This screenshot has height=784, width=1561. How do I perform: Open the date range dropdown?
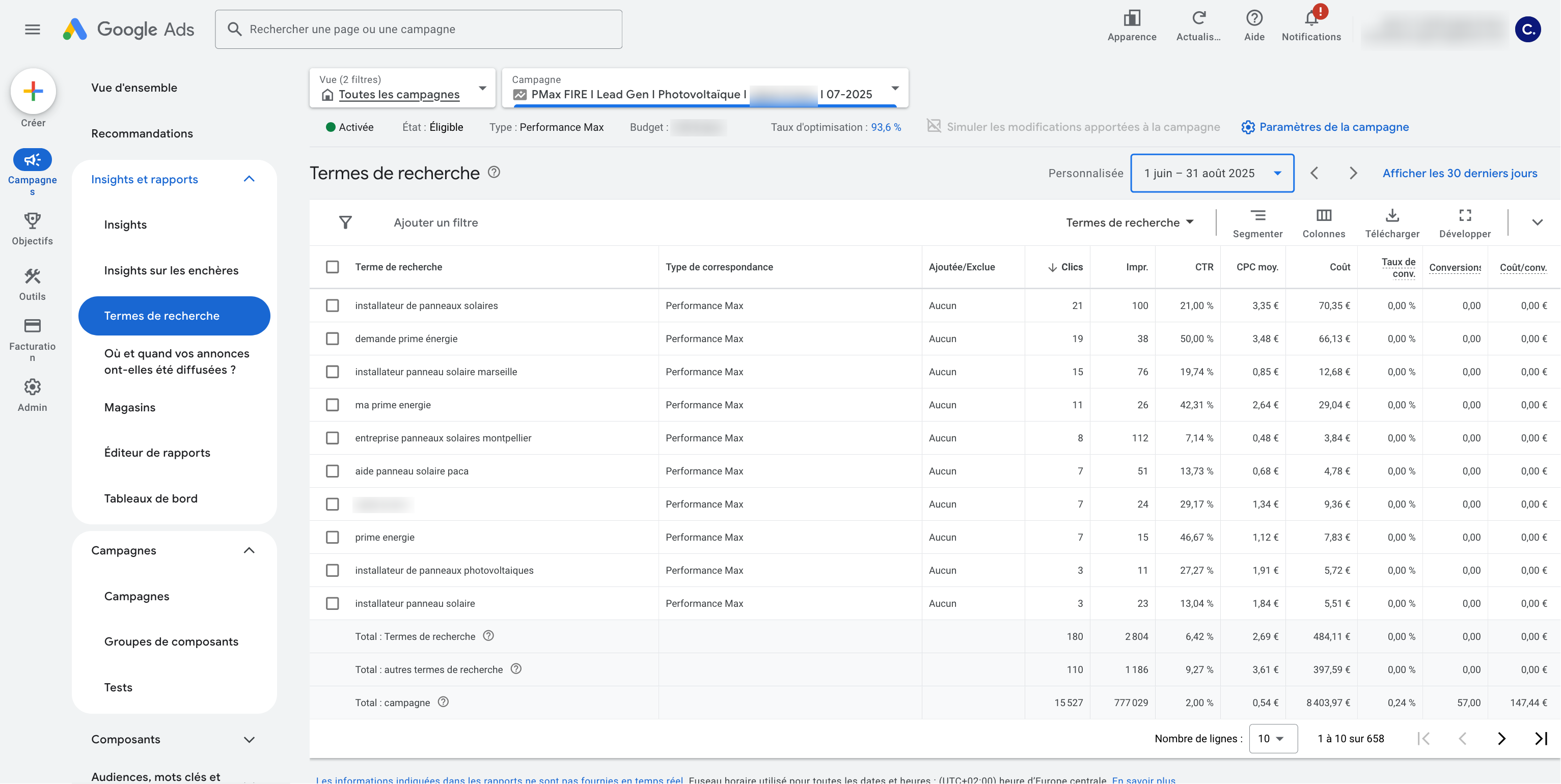1212,173
